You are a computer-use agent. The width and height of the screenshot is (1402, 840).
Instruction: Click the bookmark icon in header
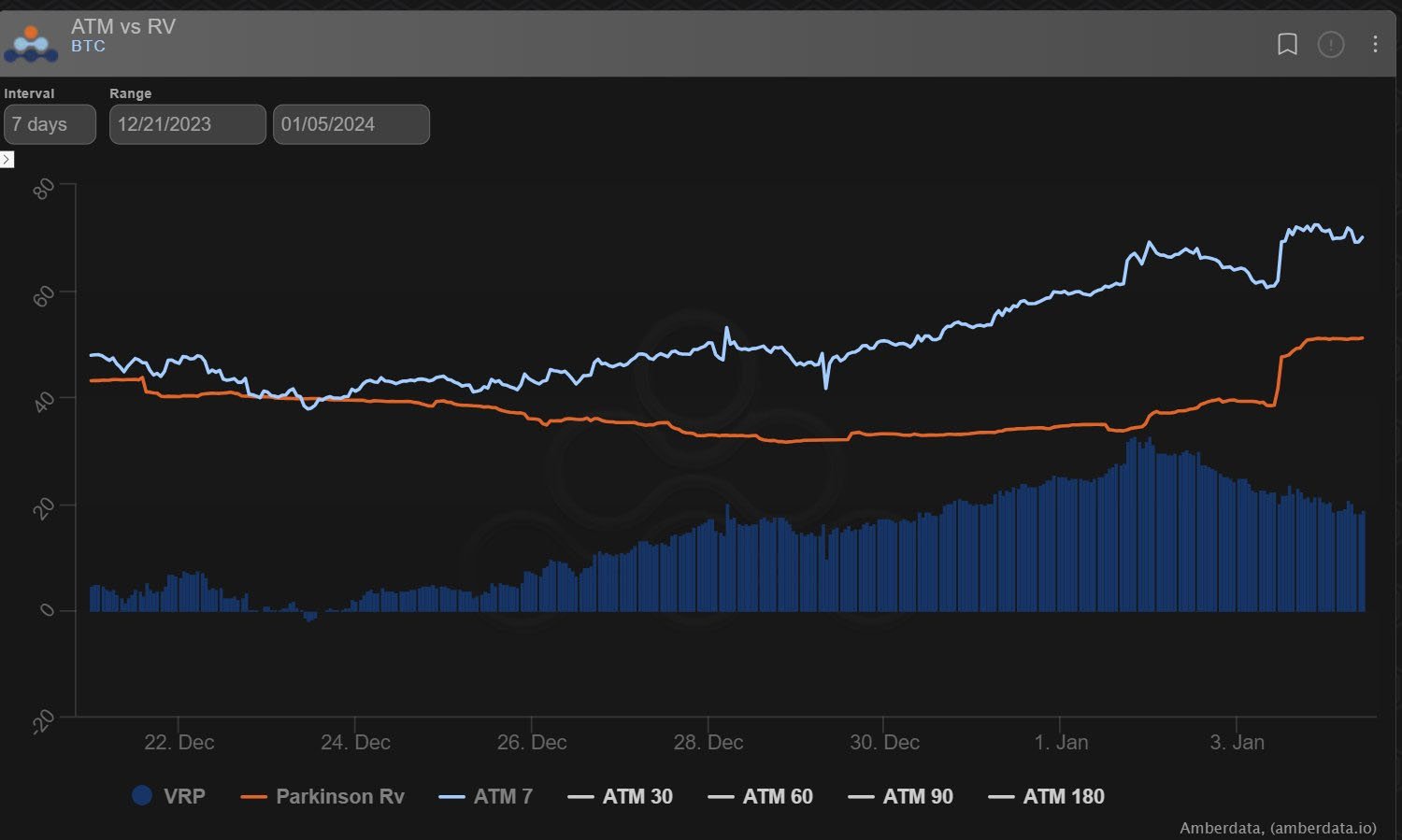[1287, 44]
